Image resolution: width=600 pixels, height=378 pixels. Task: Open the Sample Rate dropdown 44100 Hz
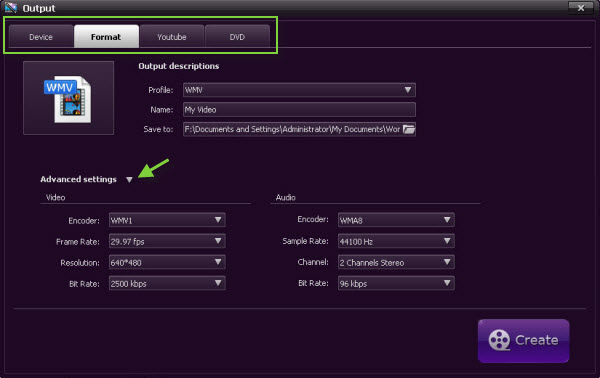pos(396,241)
